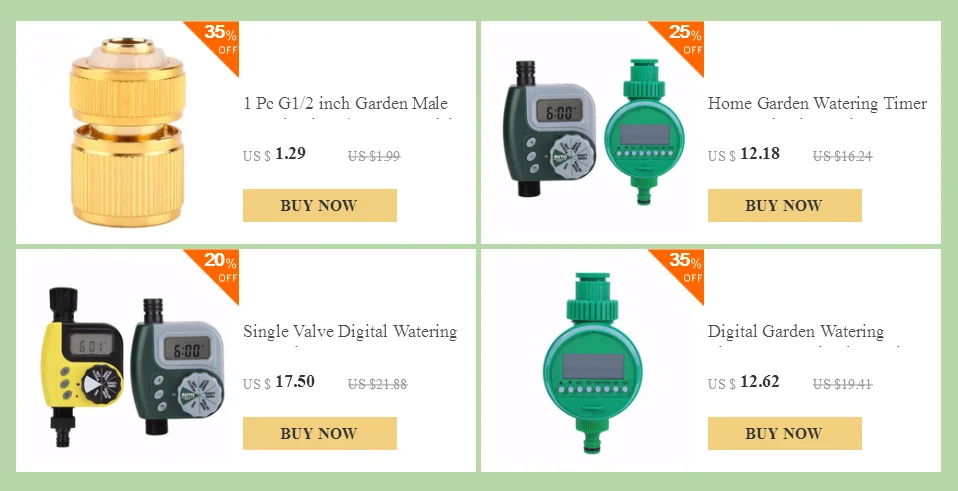Click the US $1.29 price

coord(274,154)
